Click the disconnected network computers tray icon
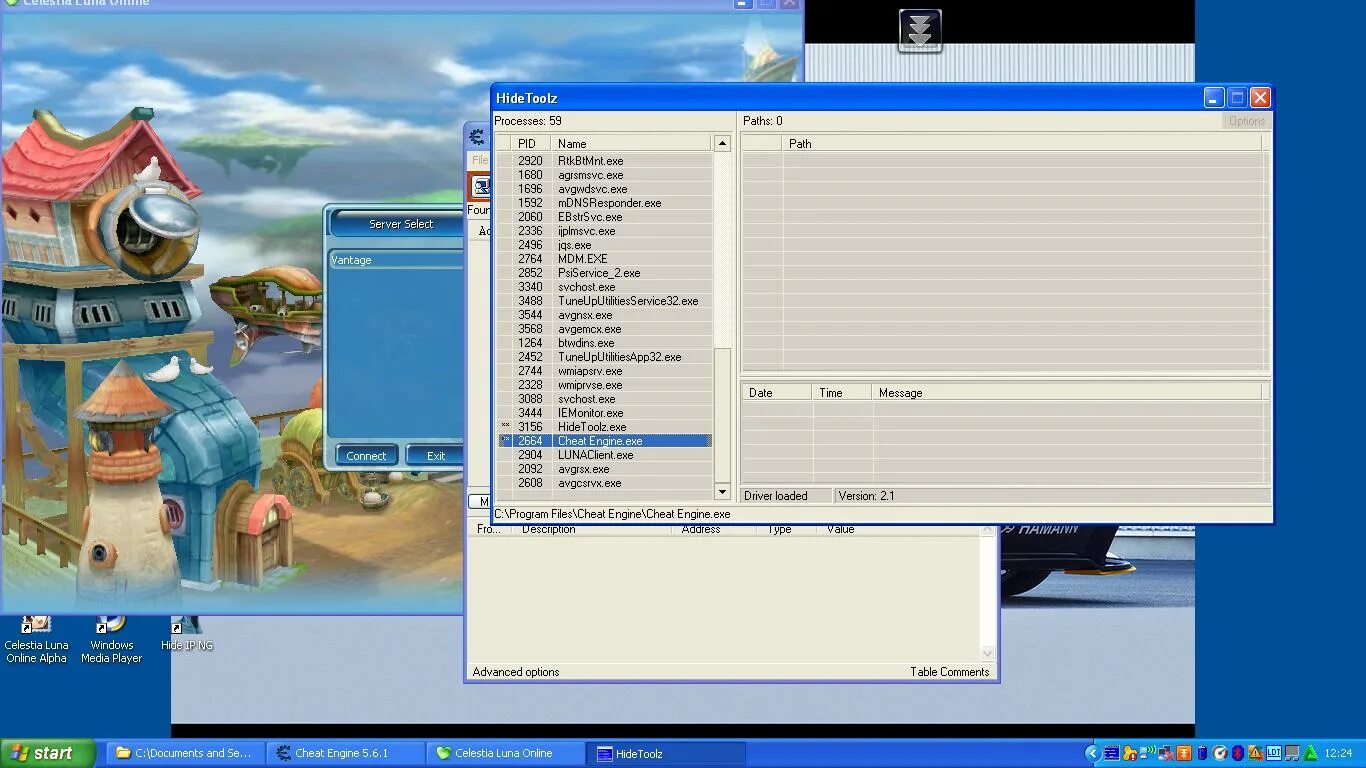 coord(1166,753)
